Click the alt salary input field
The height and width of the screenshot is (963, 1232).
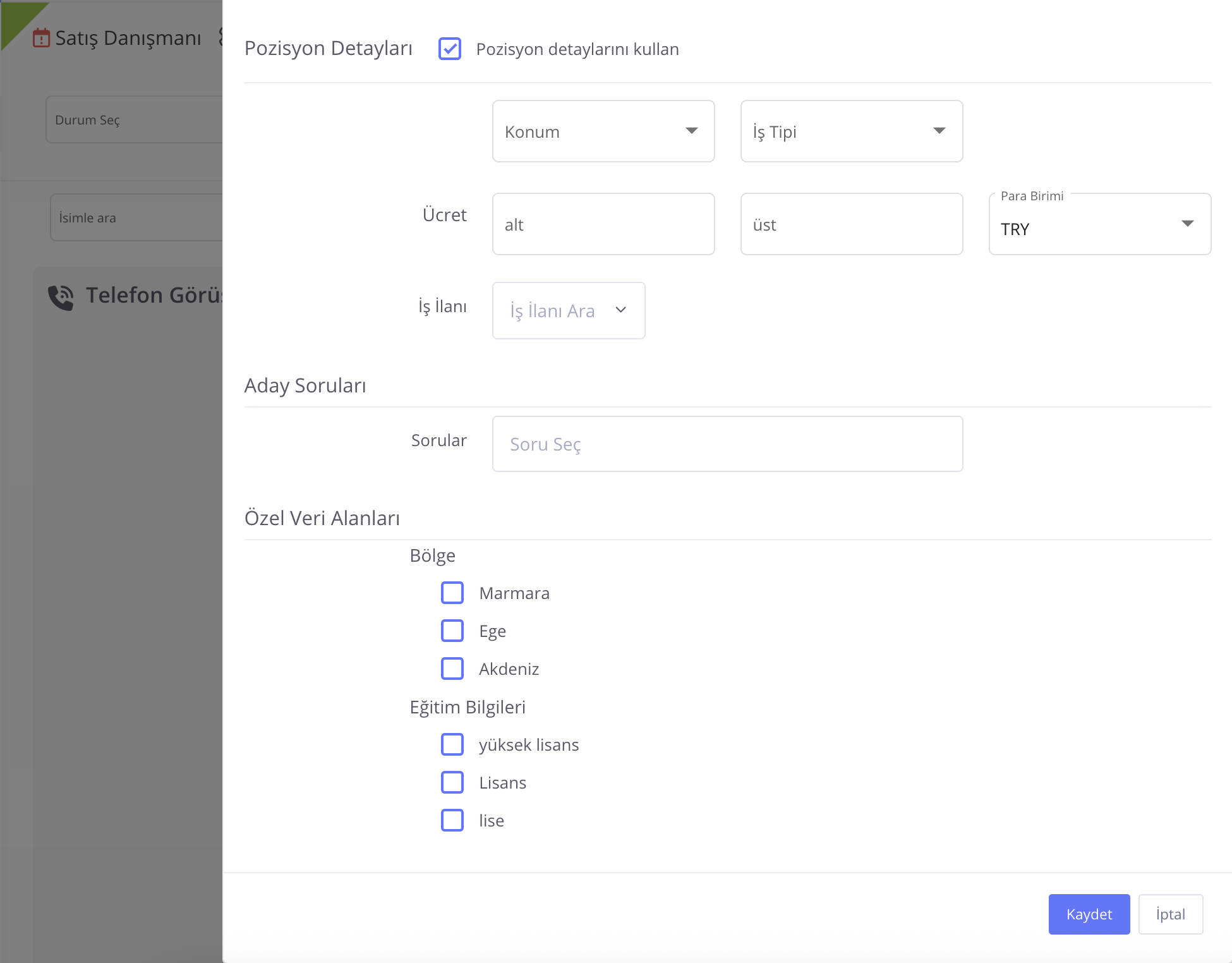point(603,224)
